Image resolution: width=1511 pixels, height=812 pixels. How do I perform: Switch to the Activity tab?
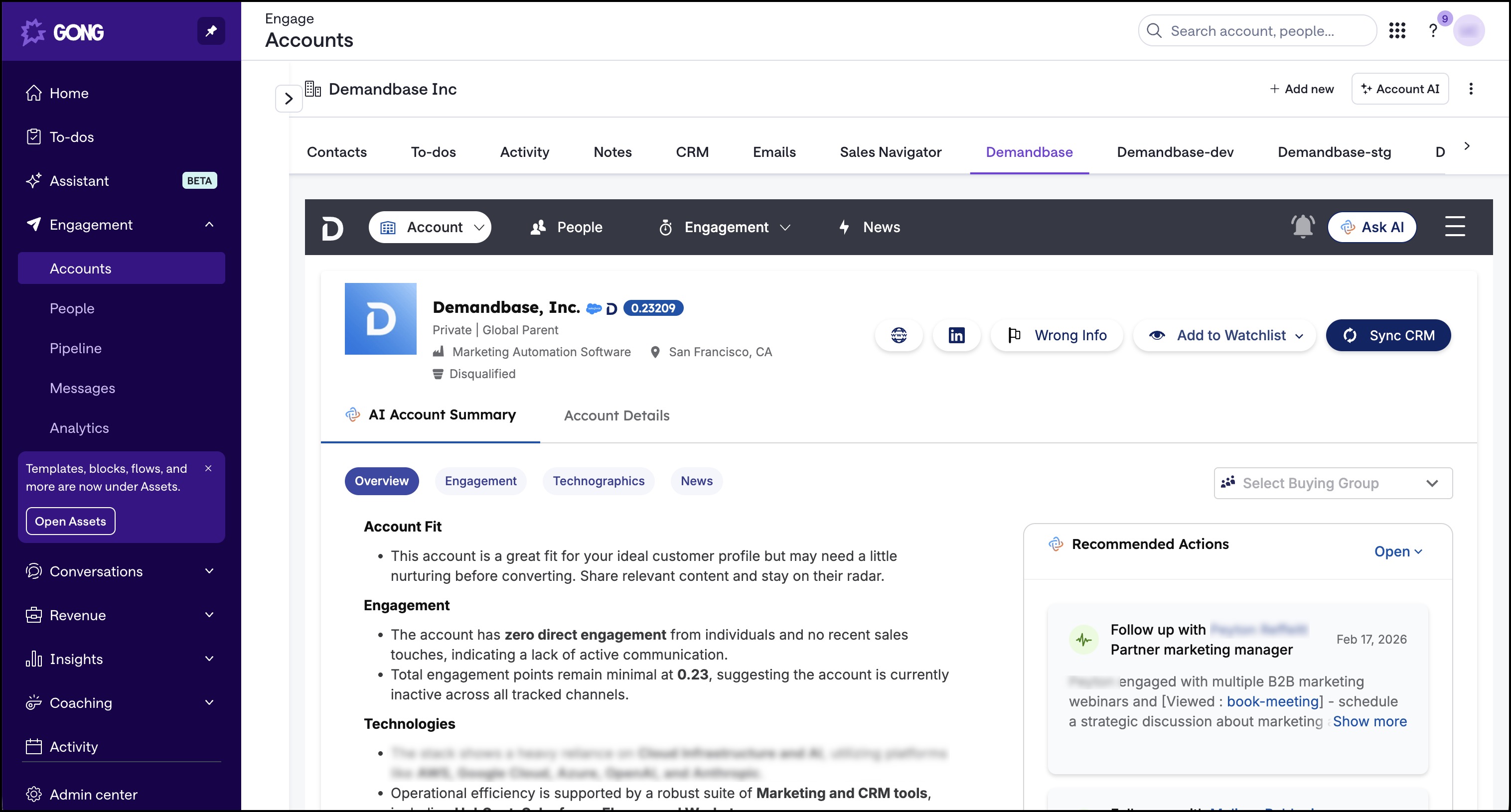[x=524, y=152]
